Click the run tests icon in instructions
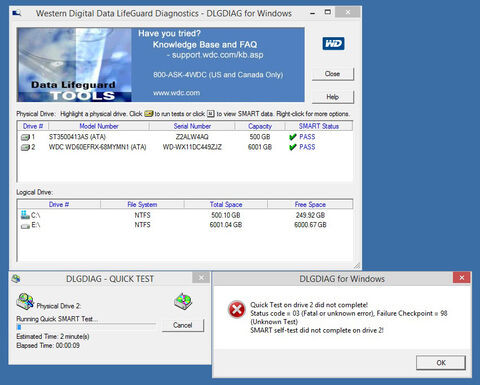This screenshot has height=385, width=480. [x=149, y=114]
